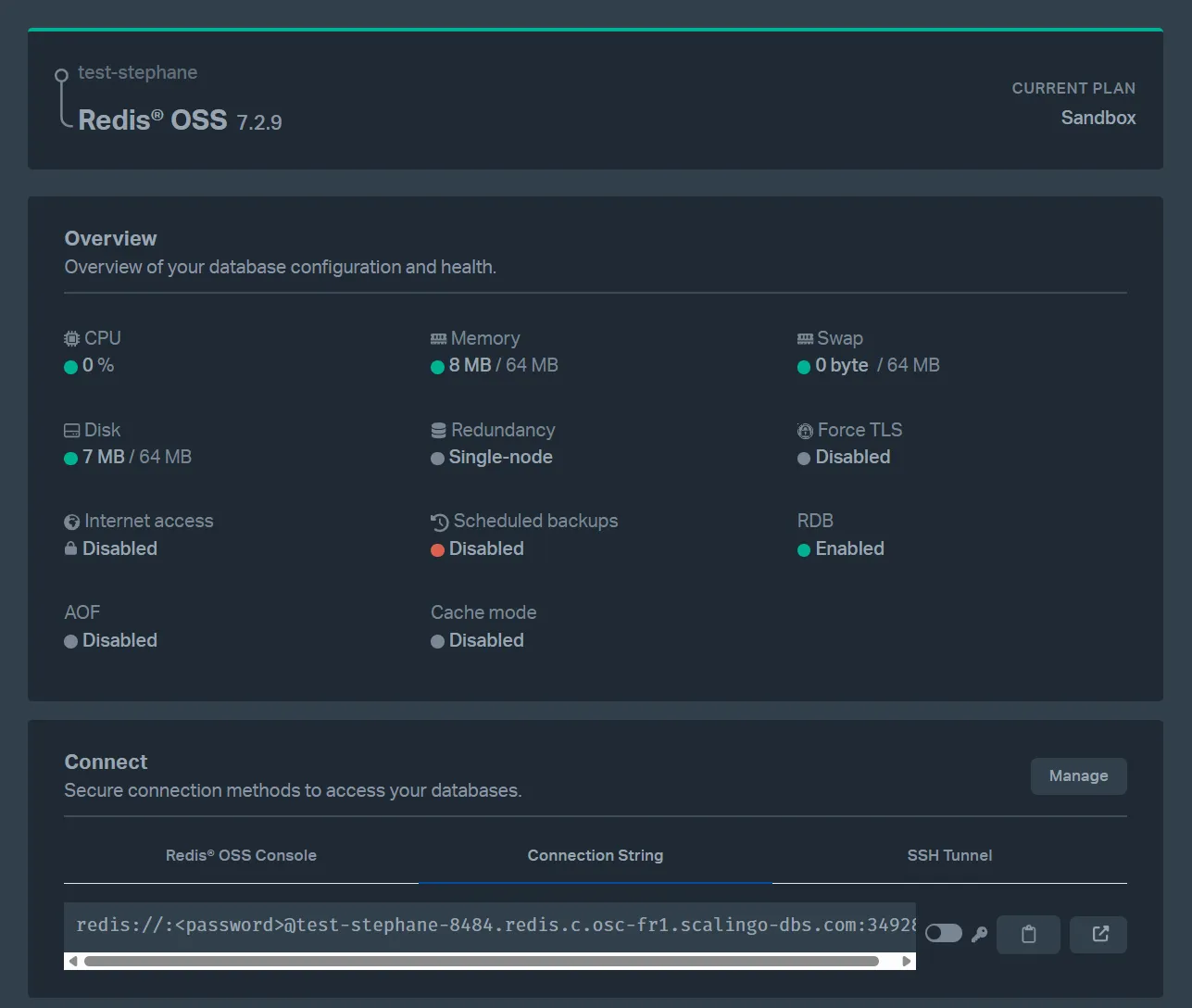Click the Manage button in Connect section
The width and height of the screenshot is (1192, 1008).
pos(1078,775)
